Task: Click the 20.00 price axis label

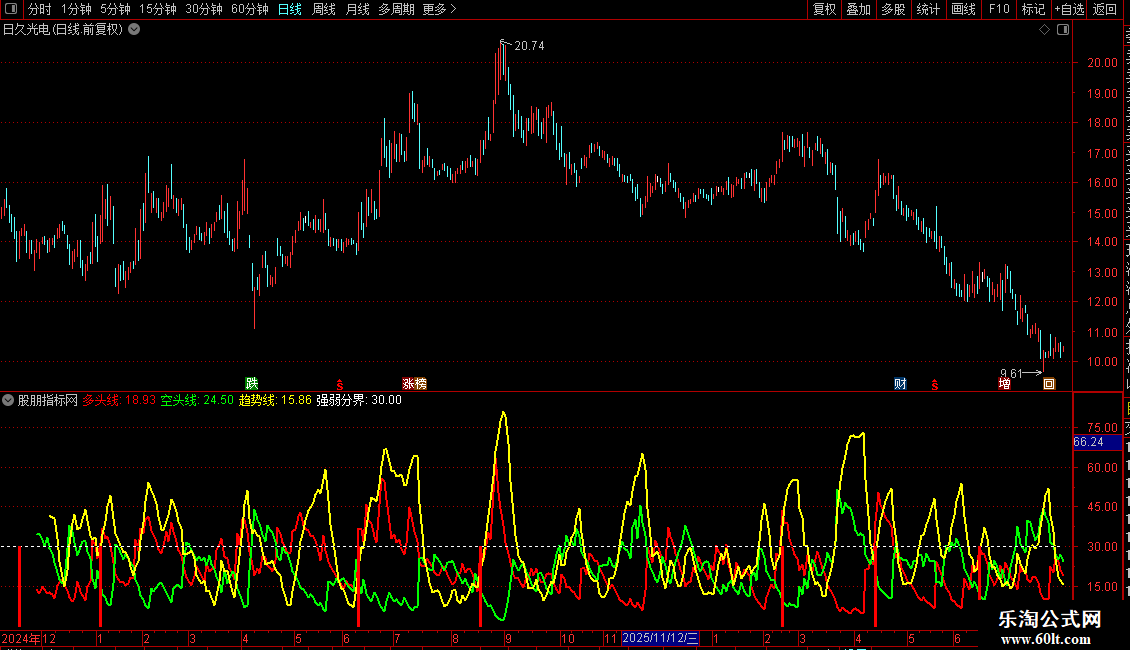Action: click(x=1103, y=63)
